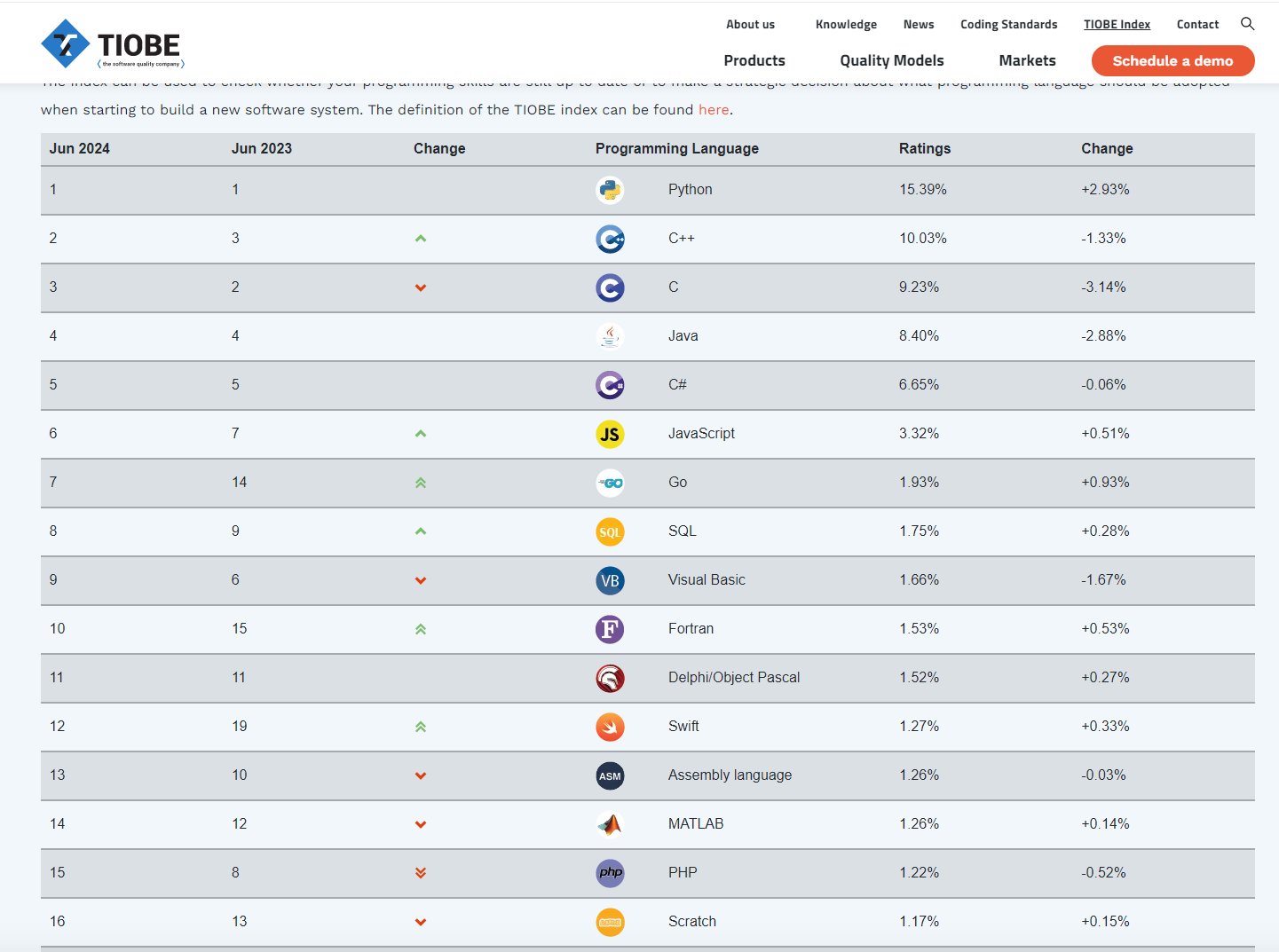The height and width of the screenshot is (952, 1279).
Task: Open the TIOBE definition via the here link
Action: [714, 109]
